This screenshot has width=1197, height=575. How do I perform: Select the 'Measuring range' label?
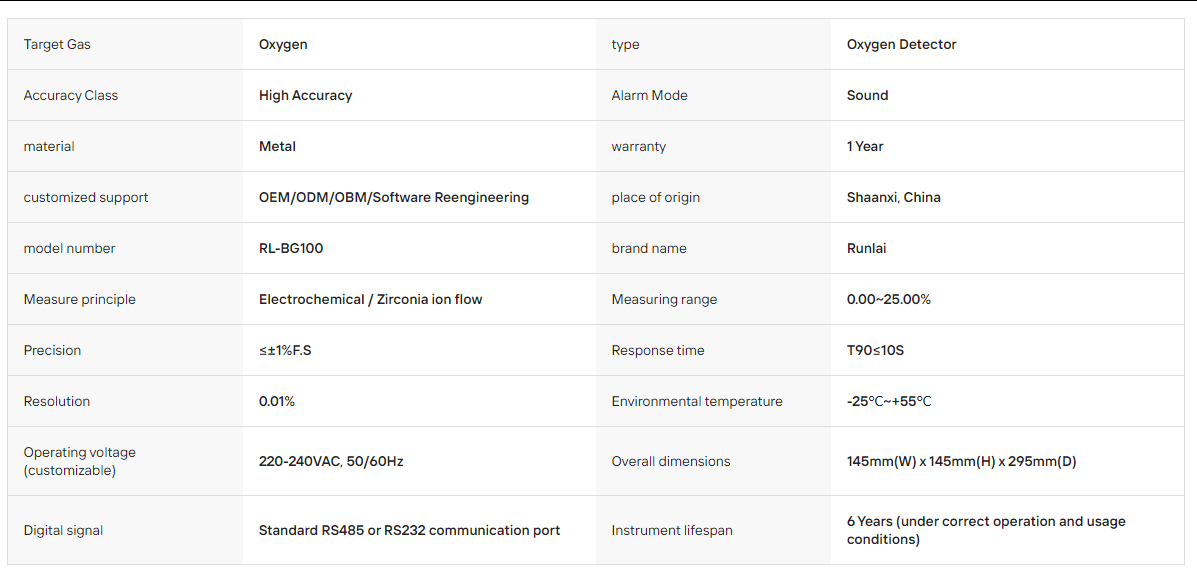point(664,299)
